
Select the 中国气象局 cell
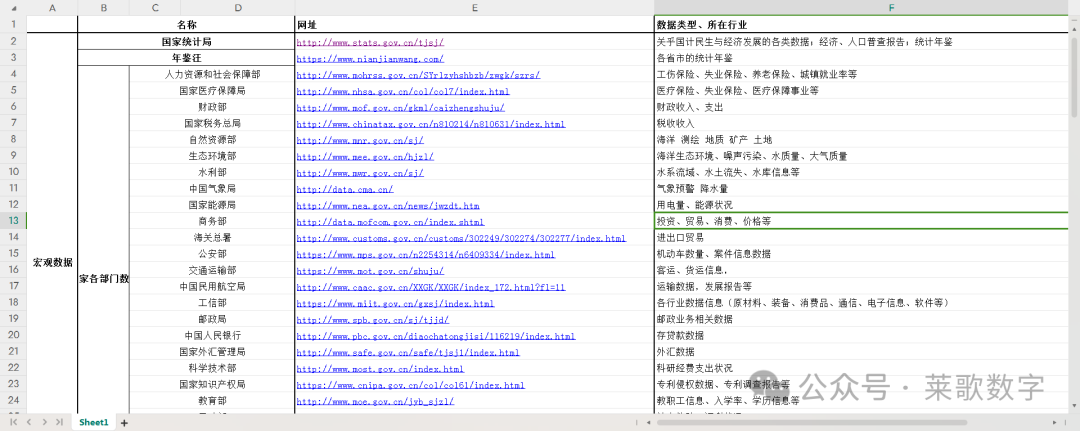(212, 189)
